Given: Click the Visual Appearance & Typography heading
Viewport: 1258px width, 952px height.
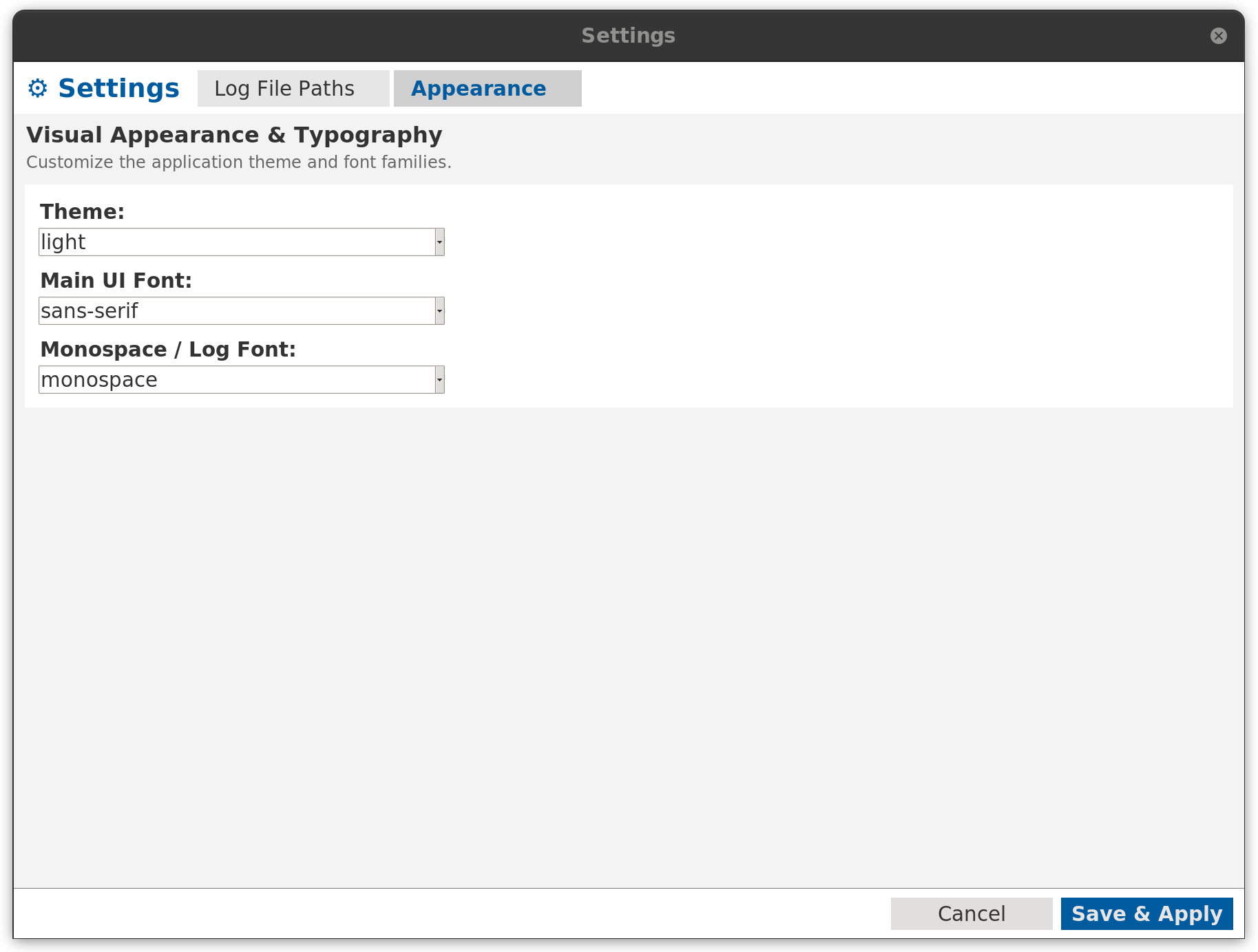Looking at the screenshot, I should [x=234, y=135].
